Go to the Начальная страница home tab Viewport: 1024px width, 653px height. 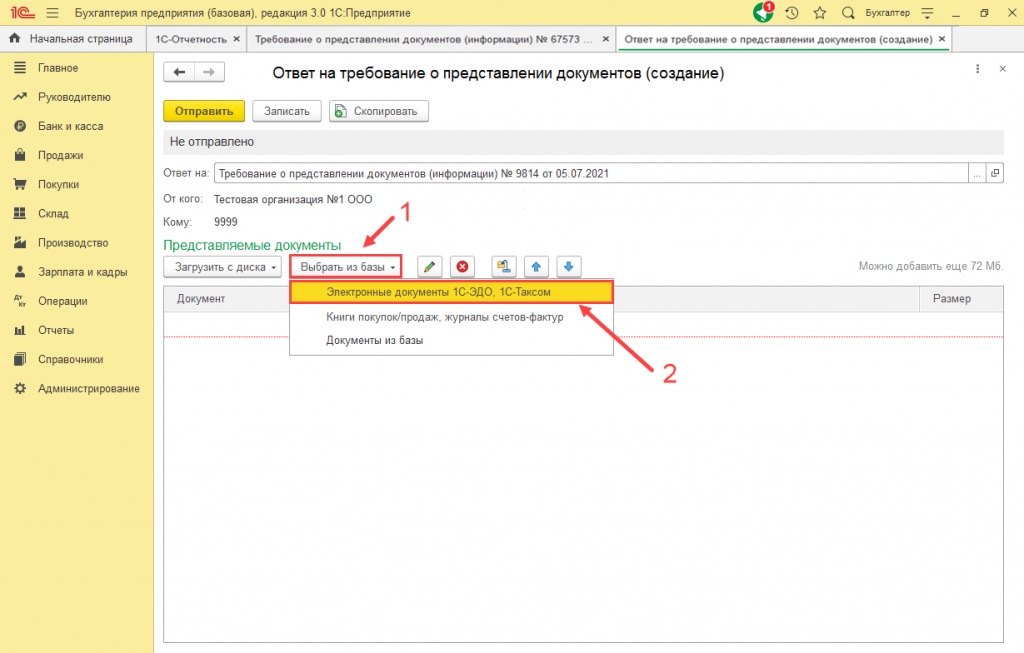tap(71, 39)
